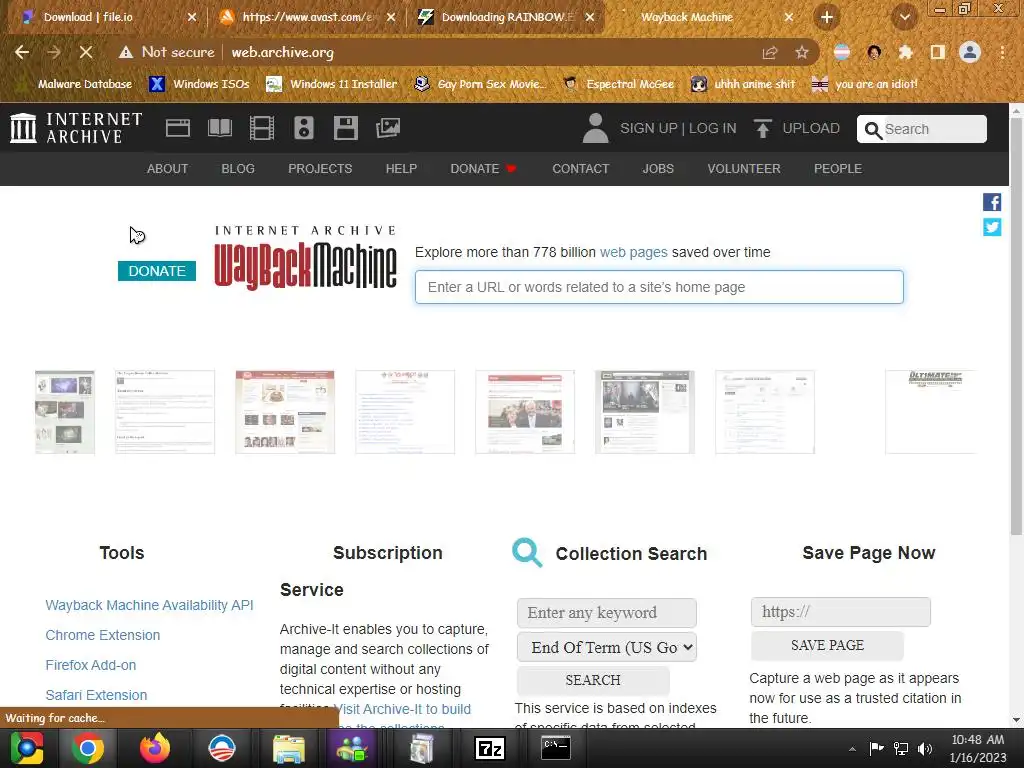The image size is (1024, 768).
Task: Open the Texts book icon
Action: click(220, 128)
